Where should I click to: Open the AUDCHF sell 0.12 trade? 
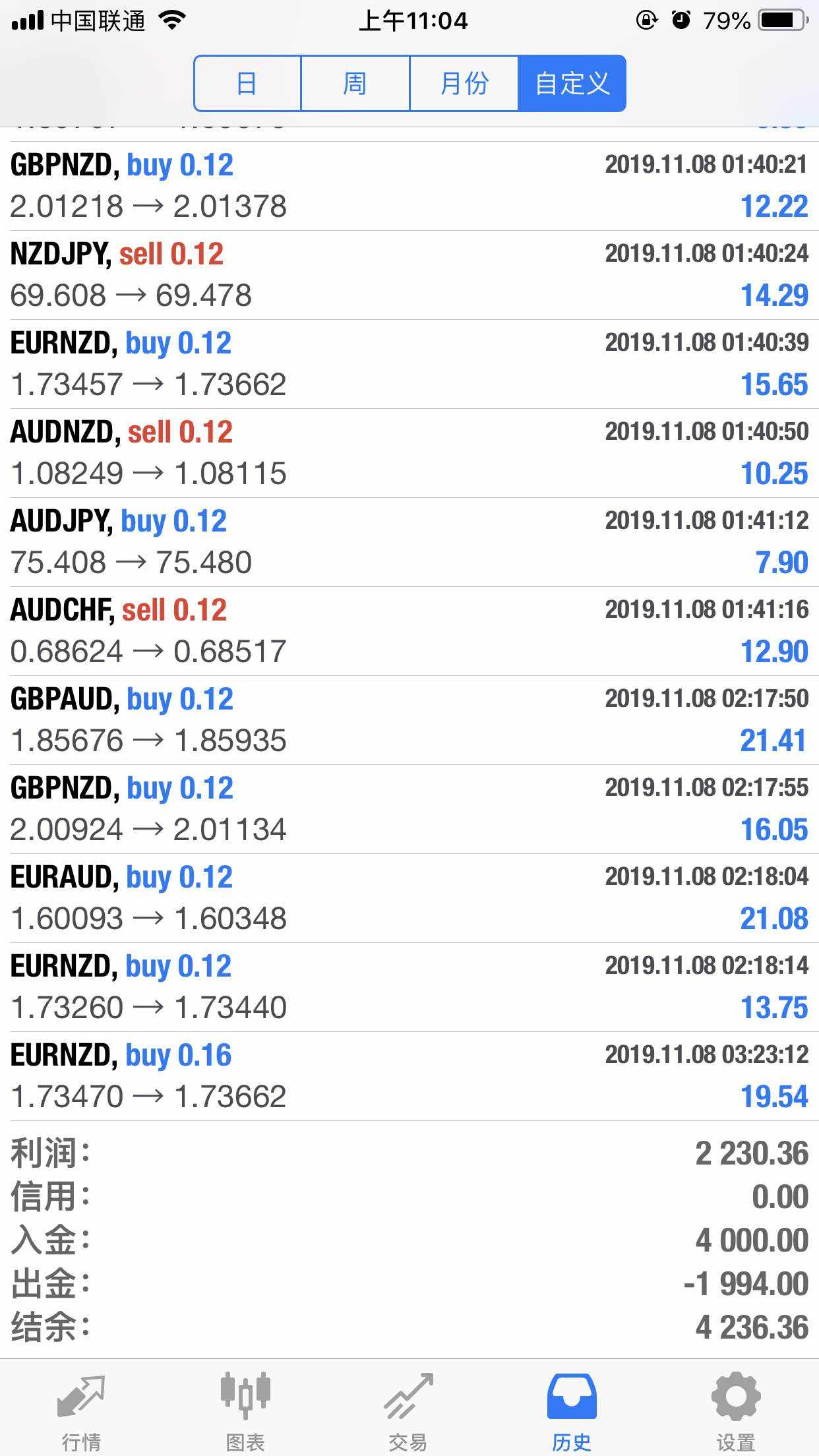(x=409, y=631)
